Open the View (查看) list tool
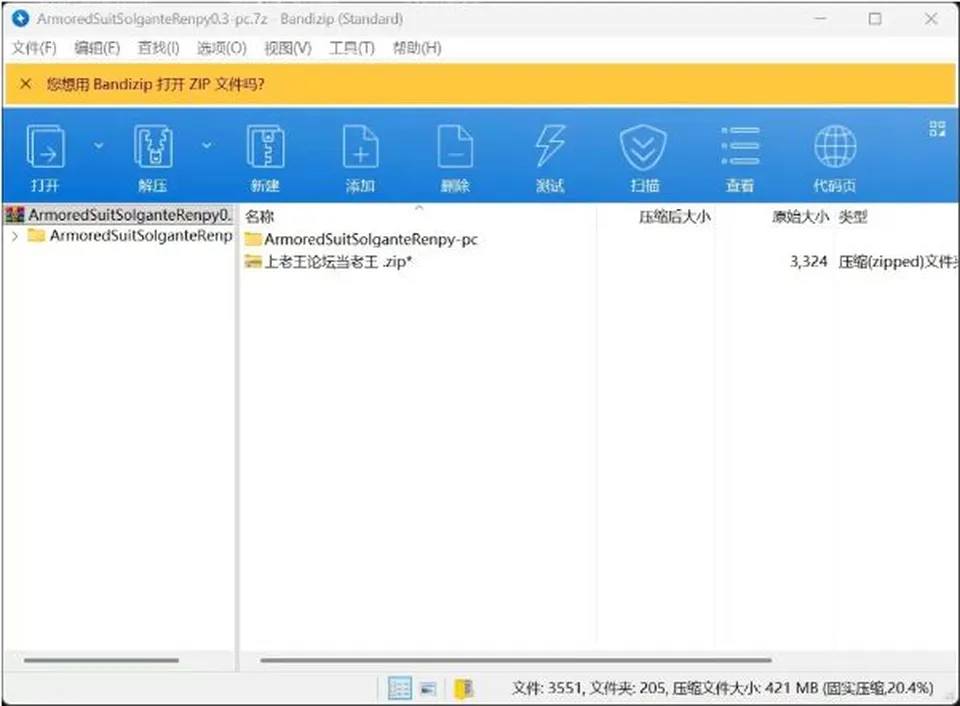The height and width of the screenshot is (706, 960). (x=740, y=146)
